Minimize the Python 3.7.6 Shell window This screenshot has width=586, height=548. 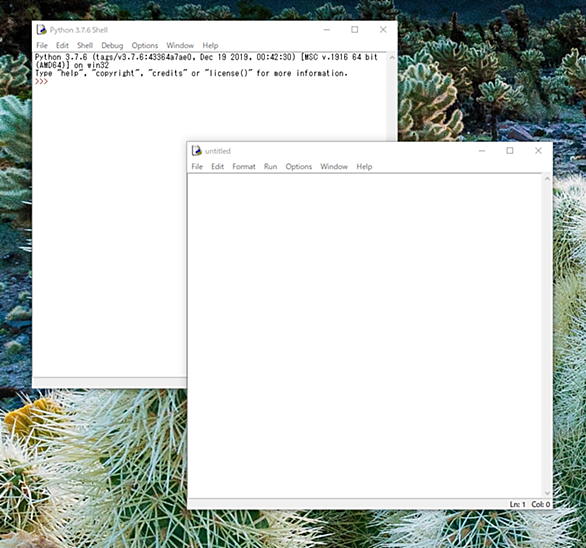327,30
